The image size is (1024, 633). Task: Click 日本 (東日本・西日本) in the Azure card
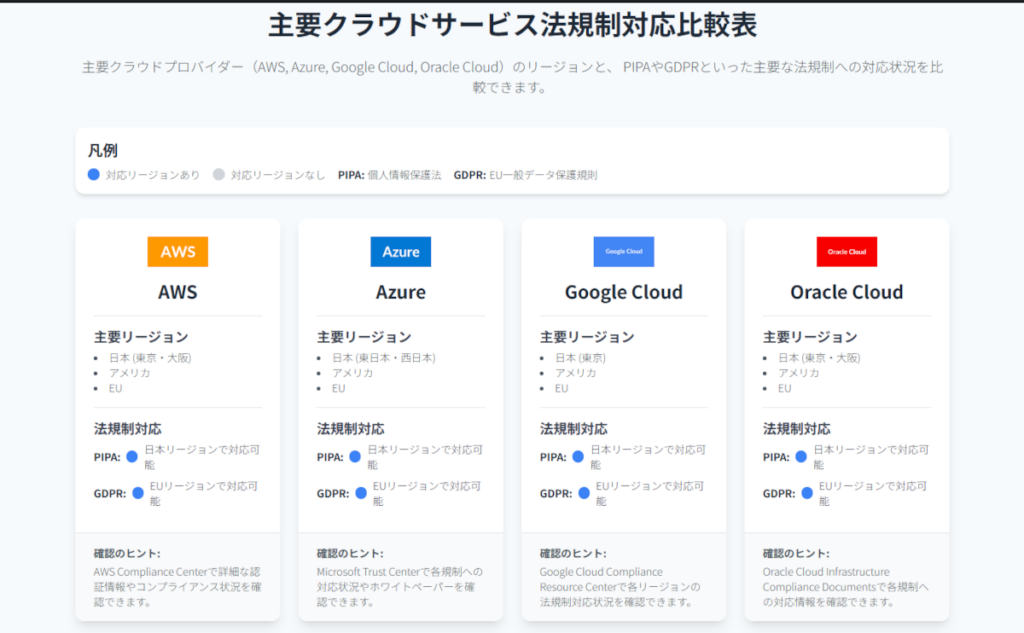384,358
